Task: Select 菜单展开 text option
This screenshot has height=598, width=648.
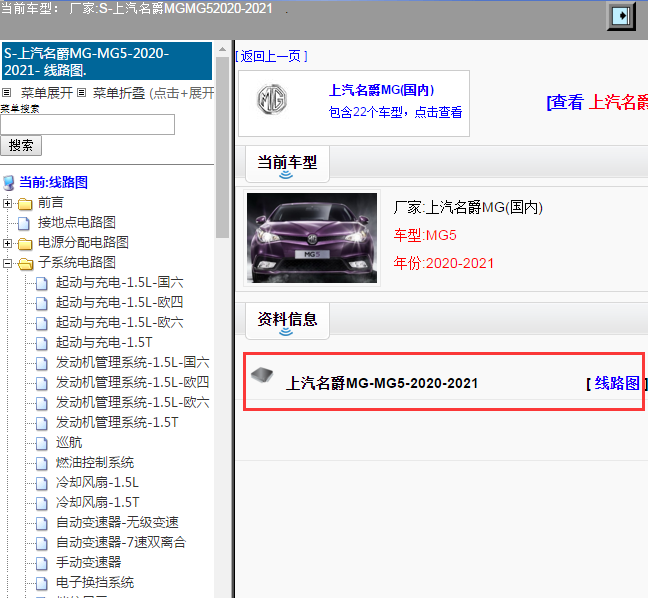Action: [x=47, y=93]
